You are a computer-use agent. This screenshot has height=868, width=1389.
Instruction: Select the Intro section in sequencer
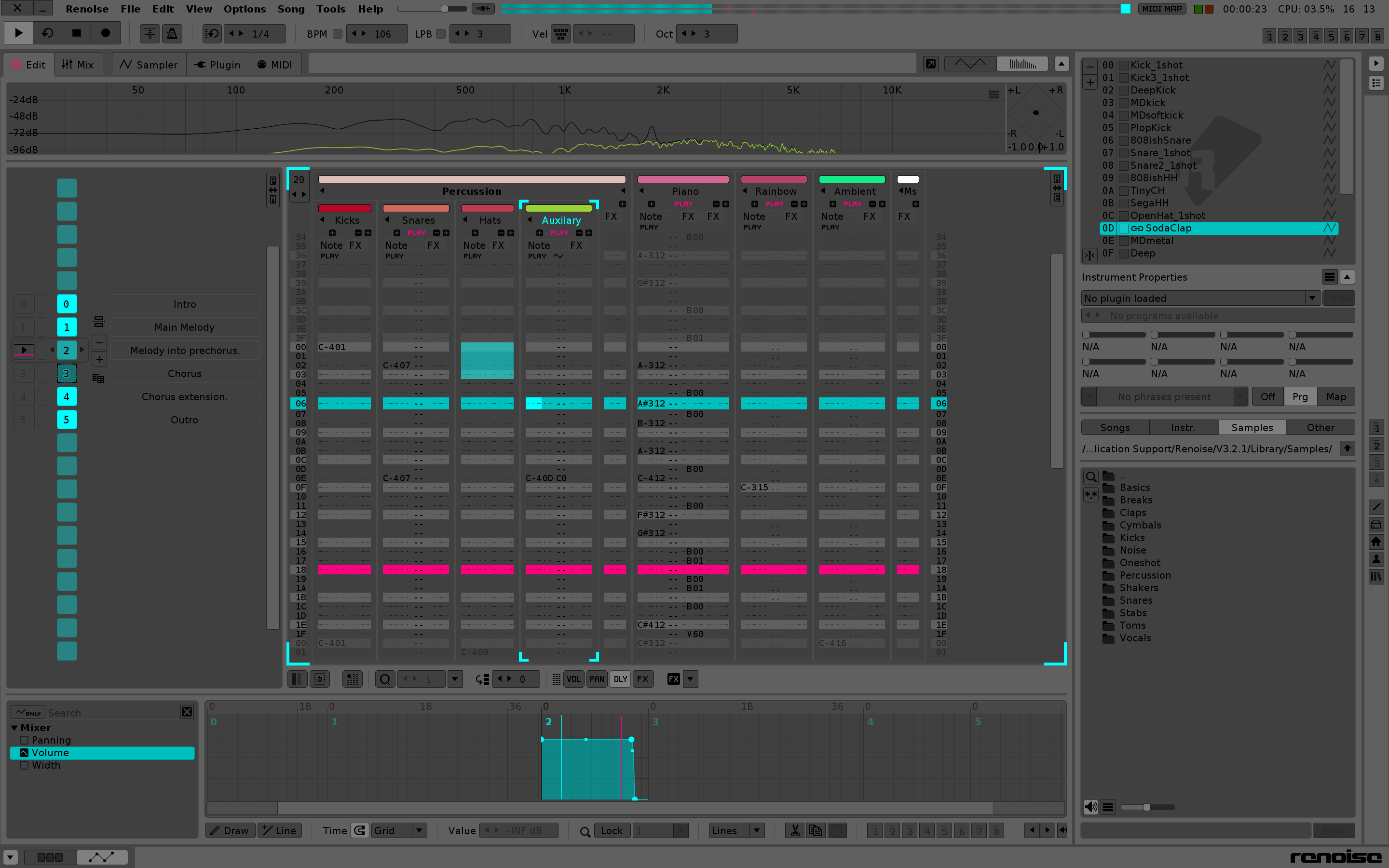(185, 304)
